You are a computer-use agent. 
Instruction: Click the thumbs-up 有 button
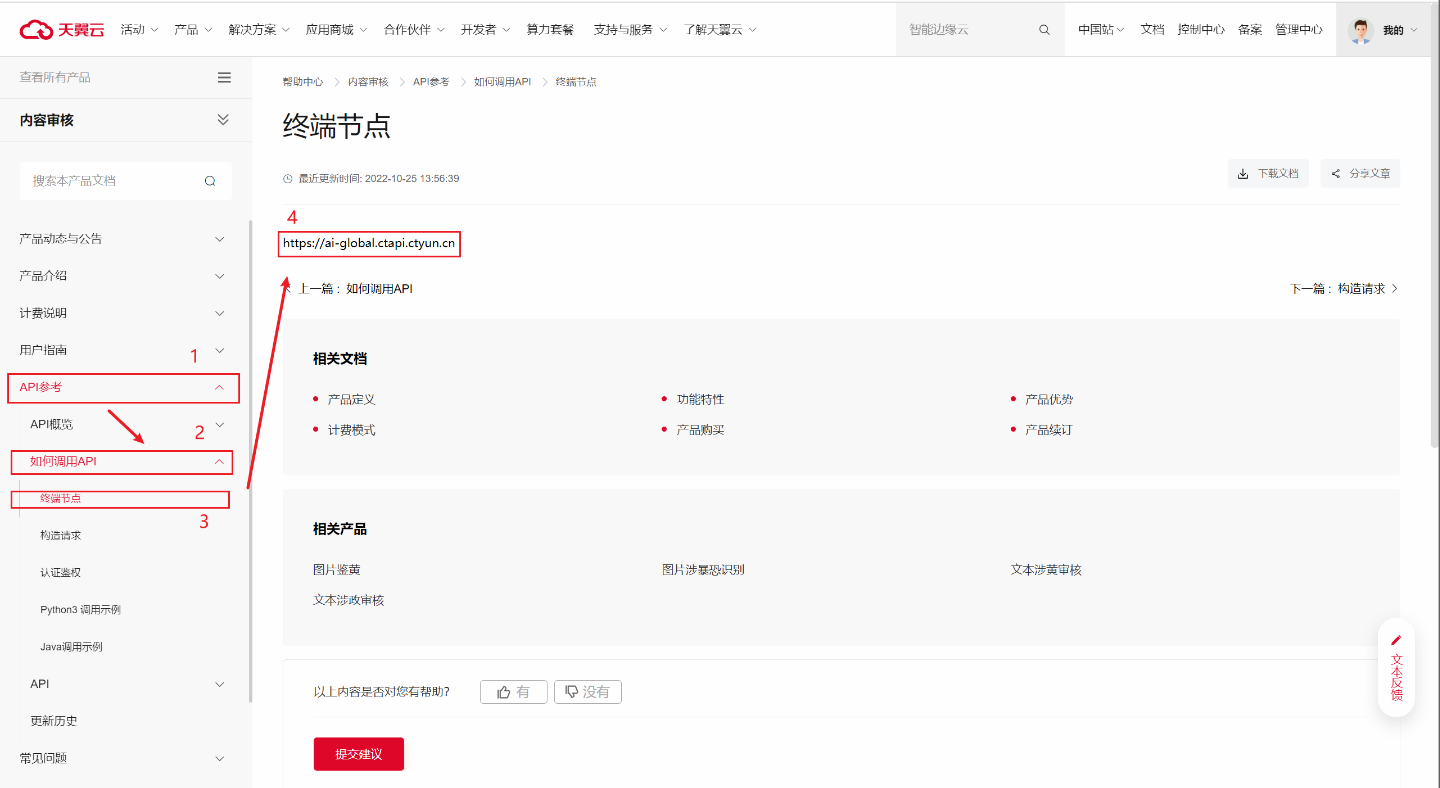point(513,692)
